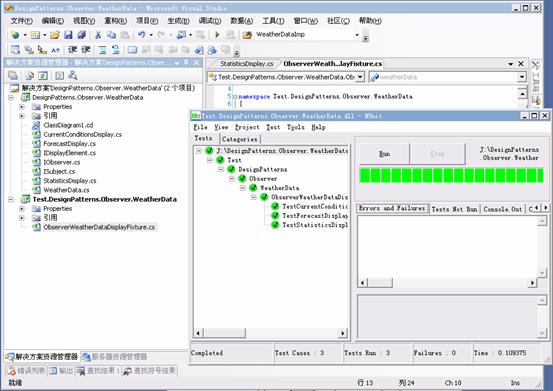Collapse the DesignPatterns.Observer.WeatherData project node

(11, 97)
